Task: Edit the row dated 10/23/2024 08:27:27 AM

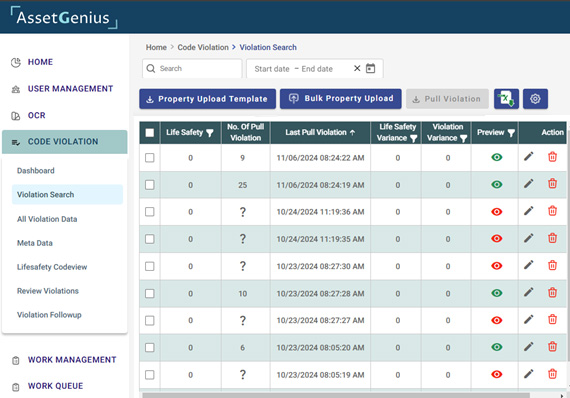Action: point(529,319)
